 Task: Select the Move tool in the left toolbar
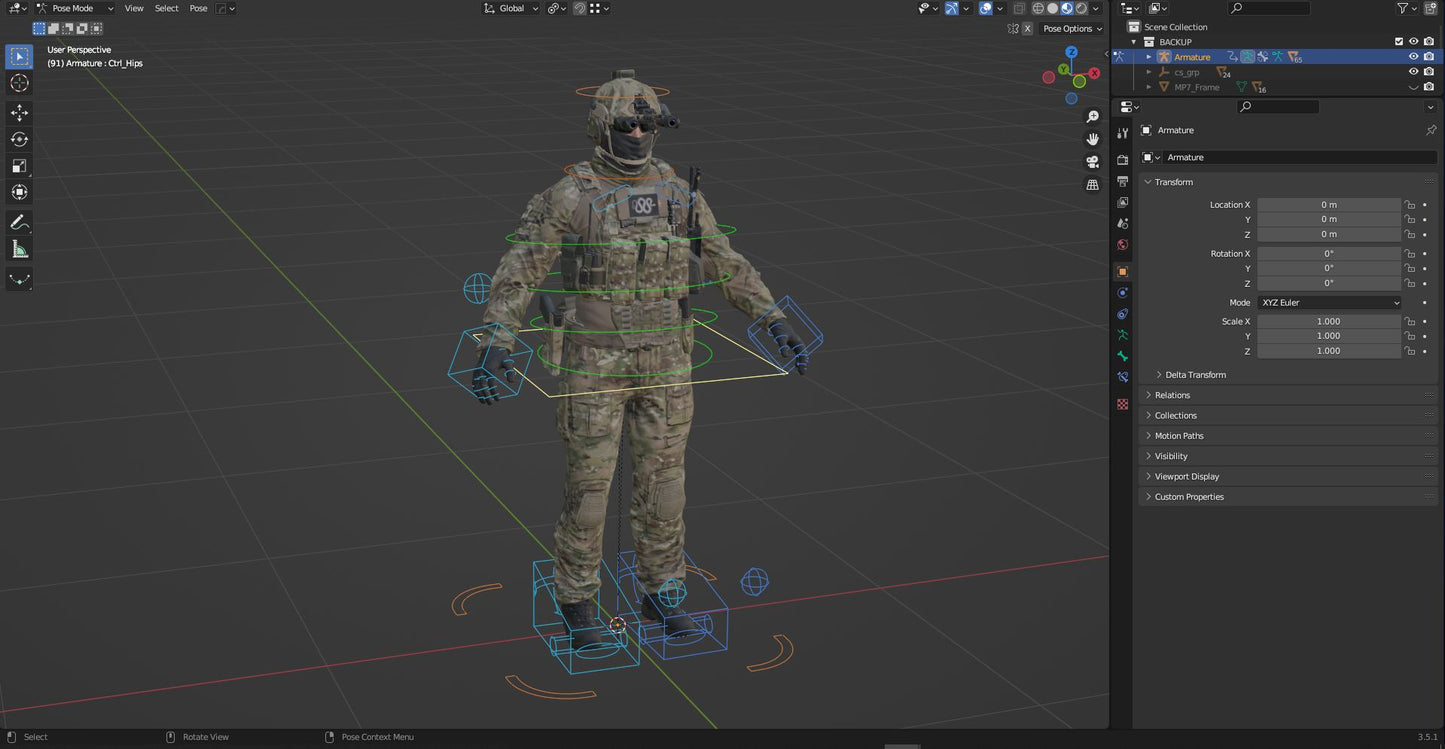[19, 112]
